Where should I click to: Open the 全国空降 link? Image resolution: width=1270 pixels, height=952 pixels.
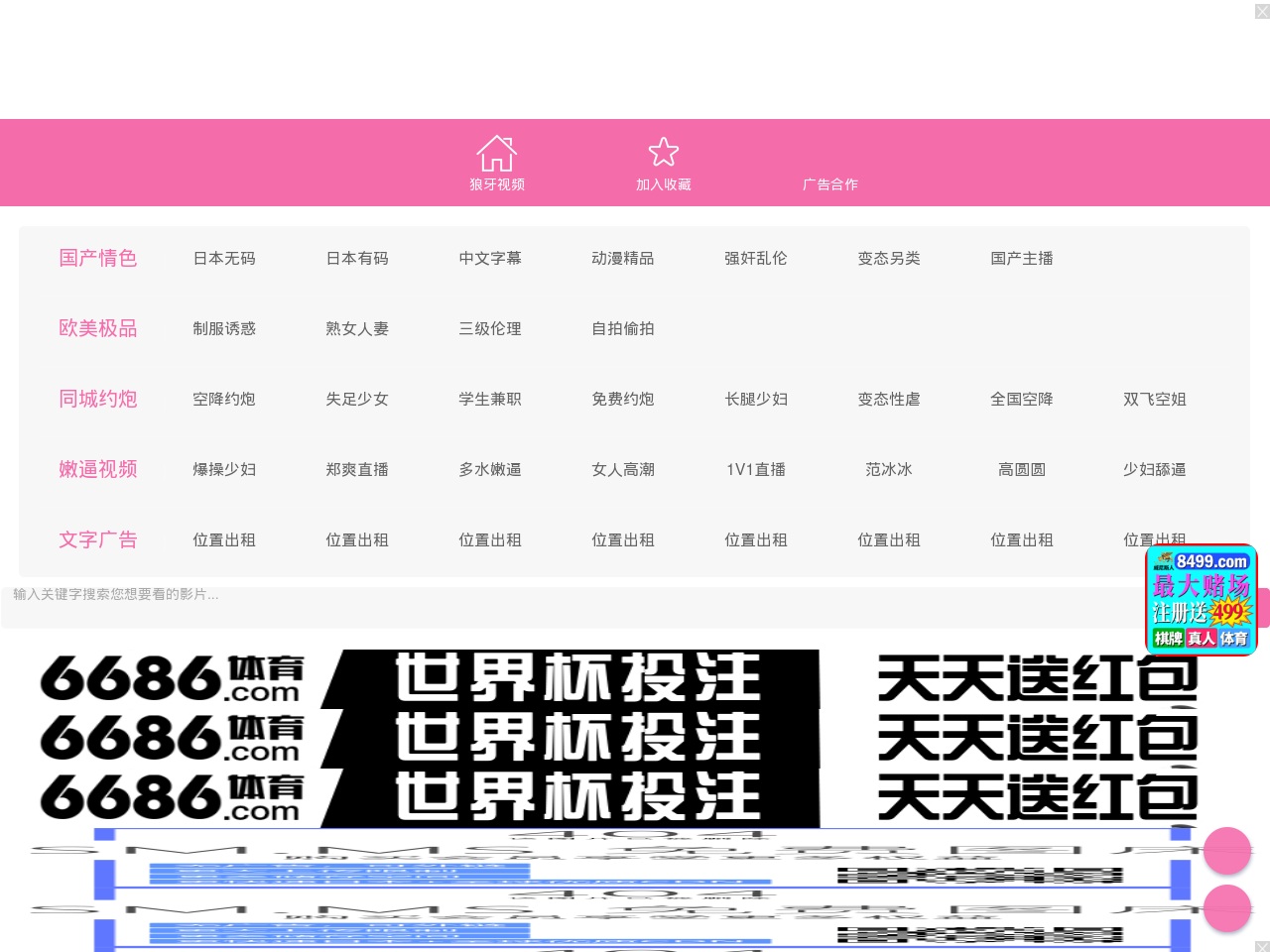(1022, 399)
